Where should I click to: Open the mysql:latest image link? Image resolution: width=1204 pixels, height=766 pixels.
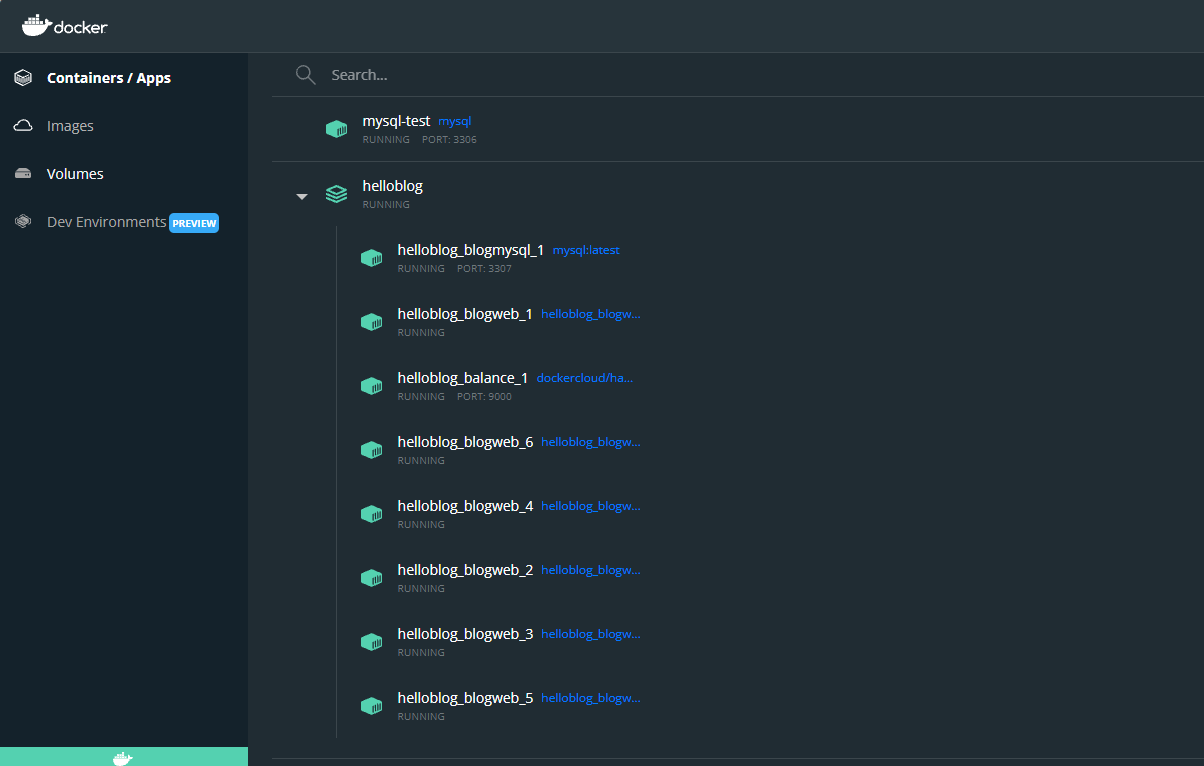click(x=585, y=249)
